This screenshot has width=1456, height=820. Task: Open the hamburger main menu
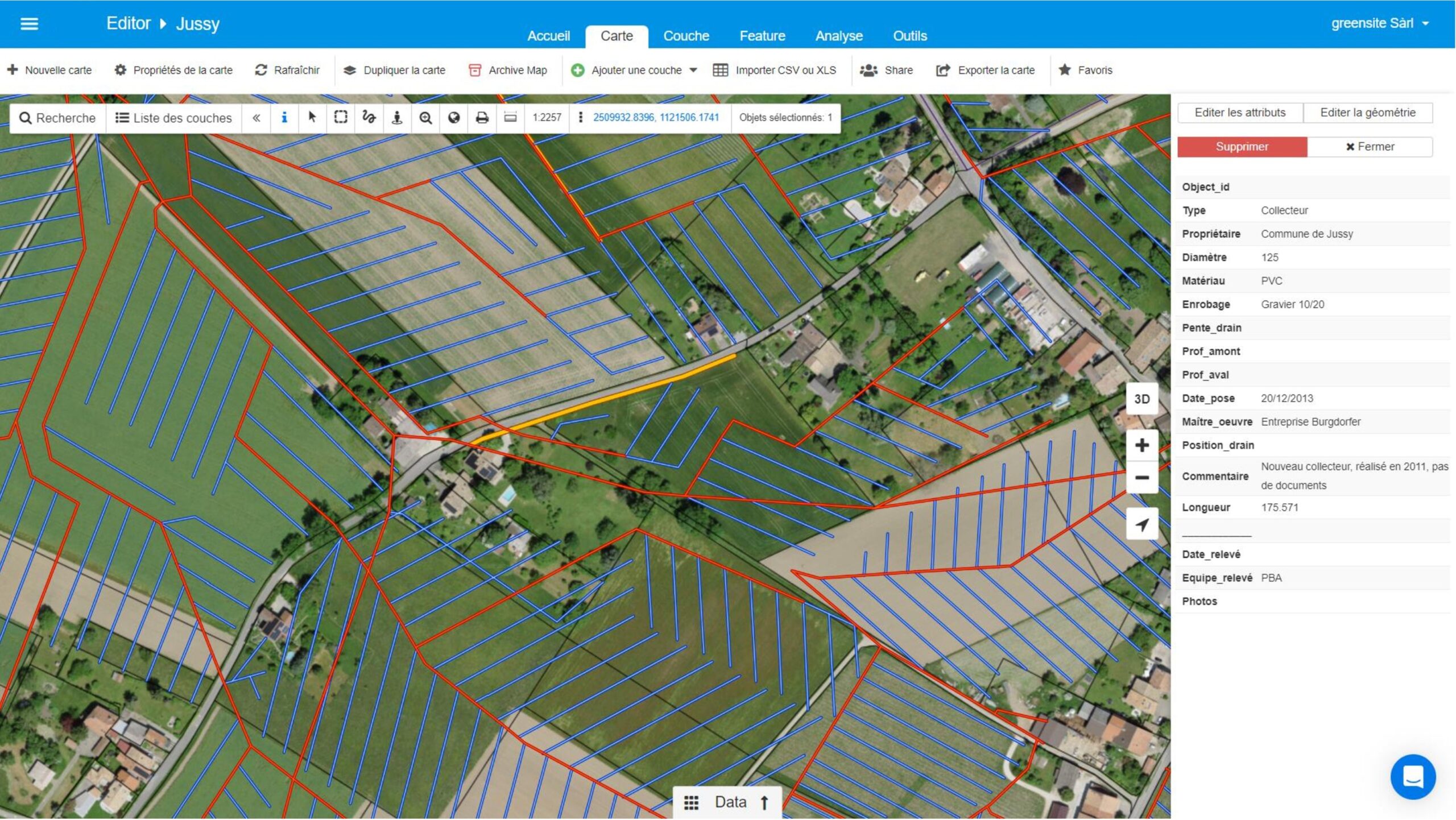click(x=29, y=24)
